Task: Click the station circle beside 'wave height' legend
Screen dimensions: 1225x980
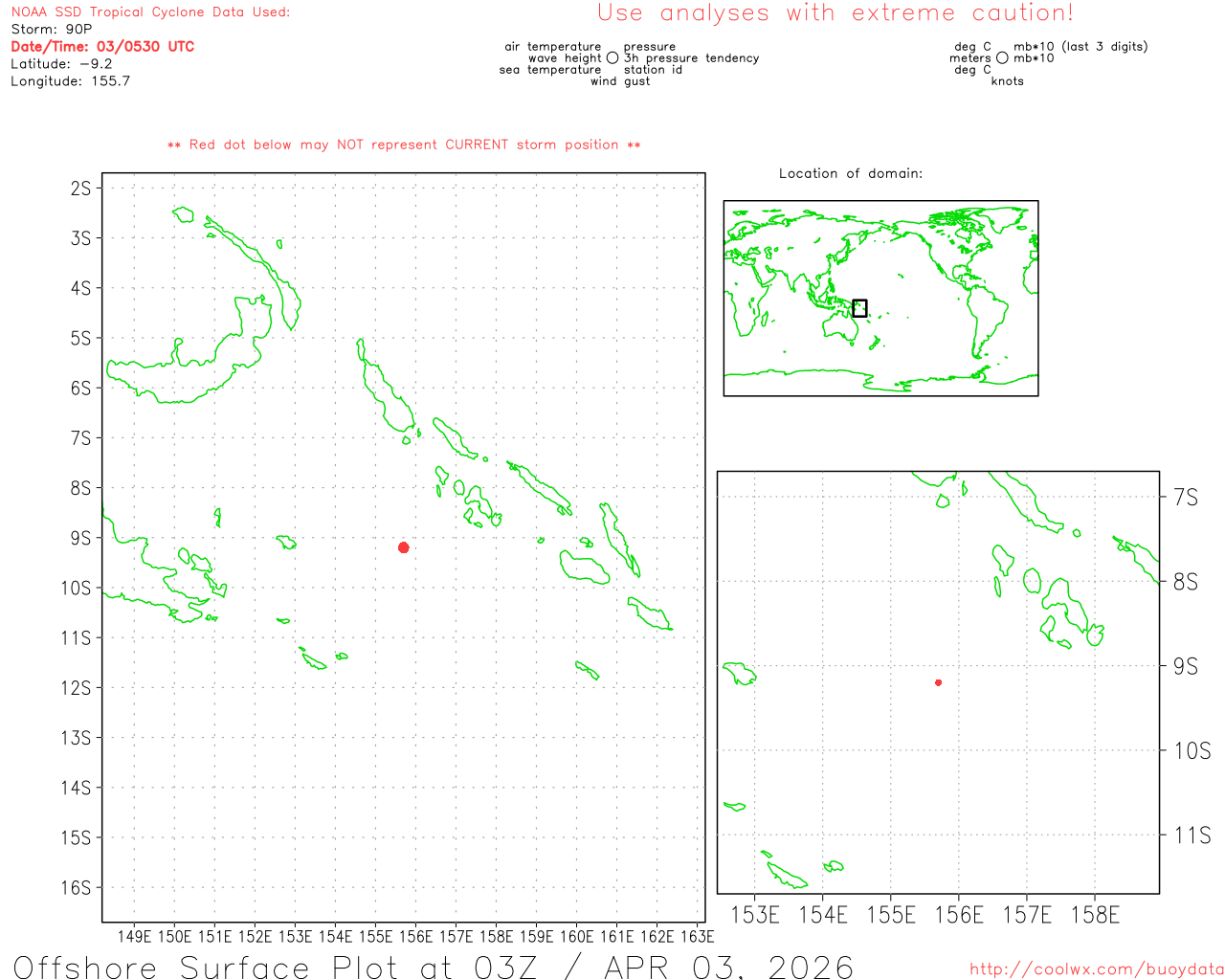Action: click(x=612, y=58)
